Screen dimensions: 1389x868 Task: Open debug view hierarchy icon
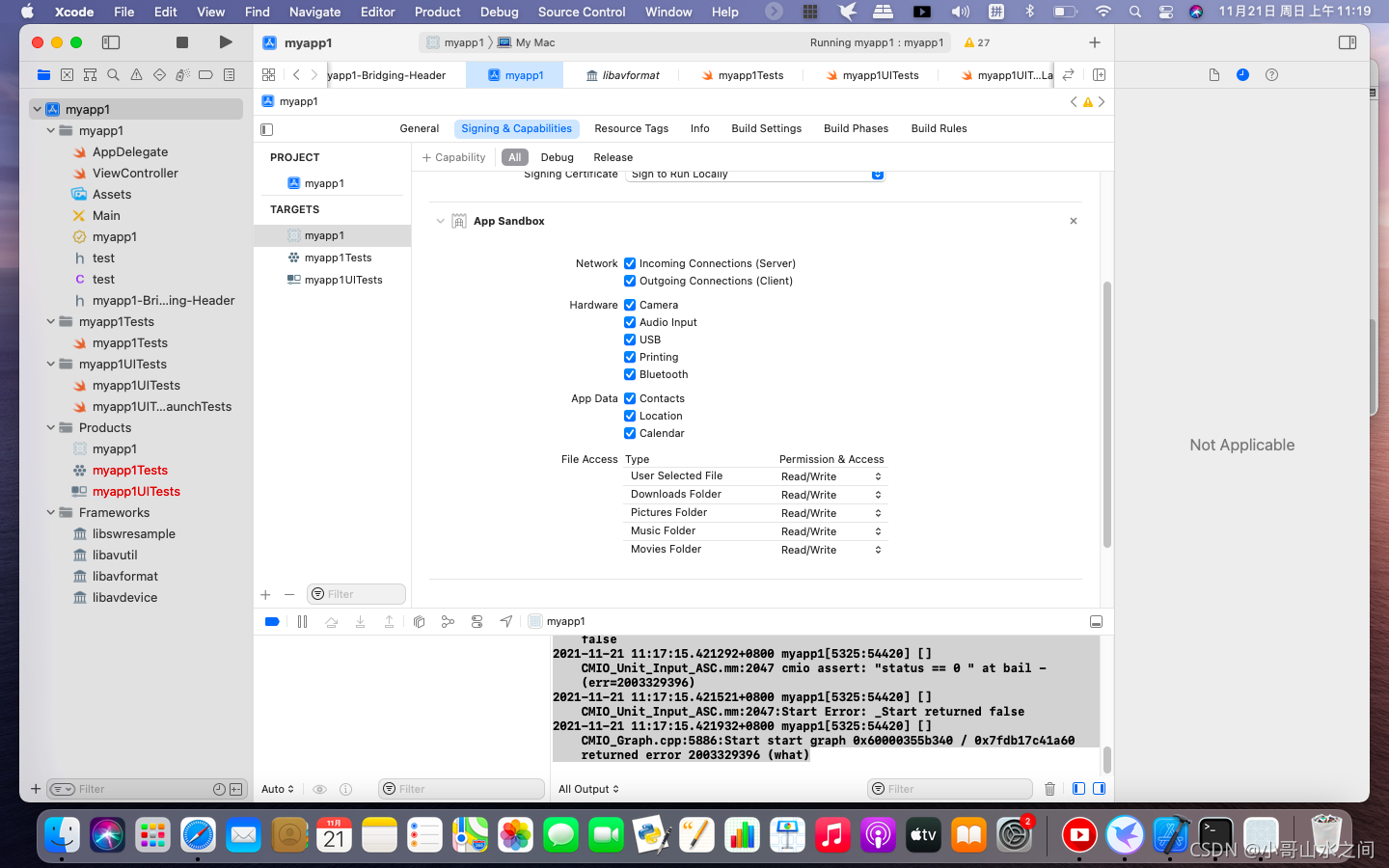coord(419,622)
